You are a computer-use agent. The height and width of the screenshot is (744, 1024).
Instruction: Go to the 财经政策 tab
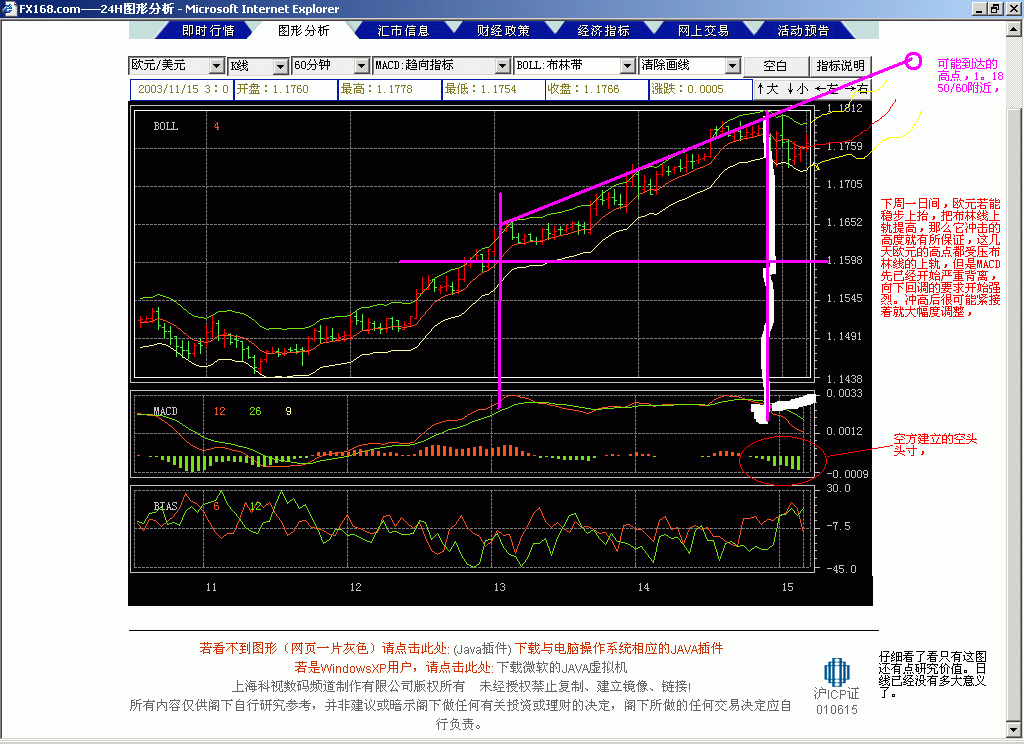pyautogui.click(x=503, y=31)
